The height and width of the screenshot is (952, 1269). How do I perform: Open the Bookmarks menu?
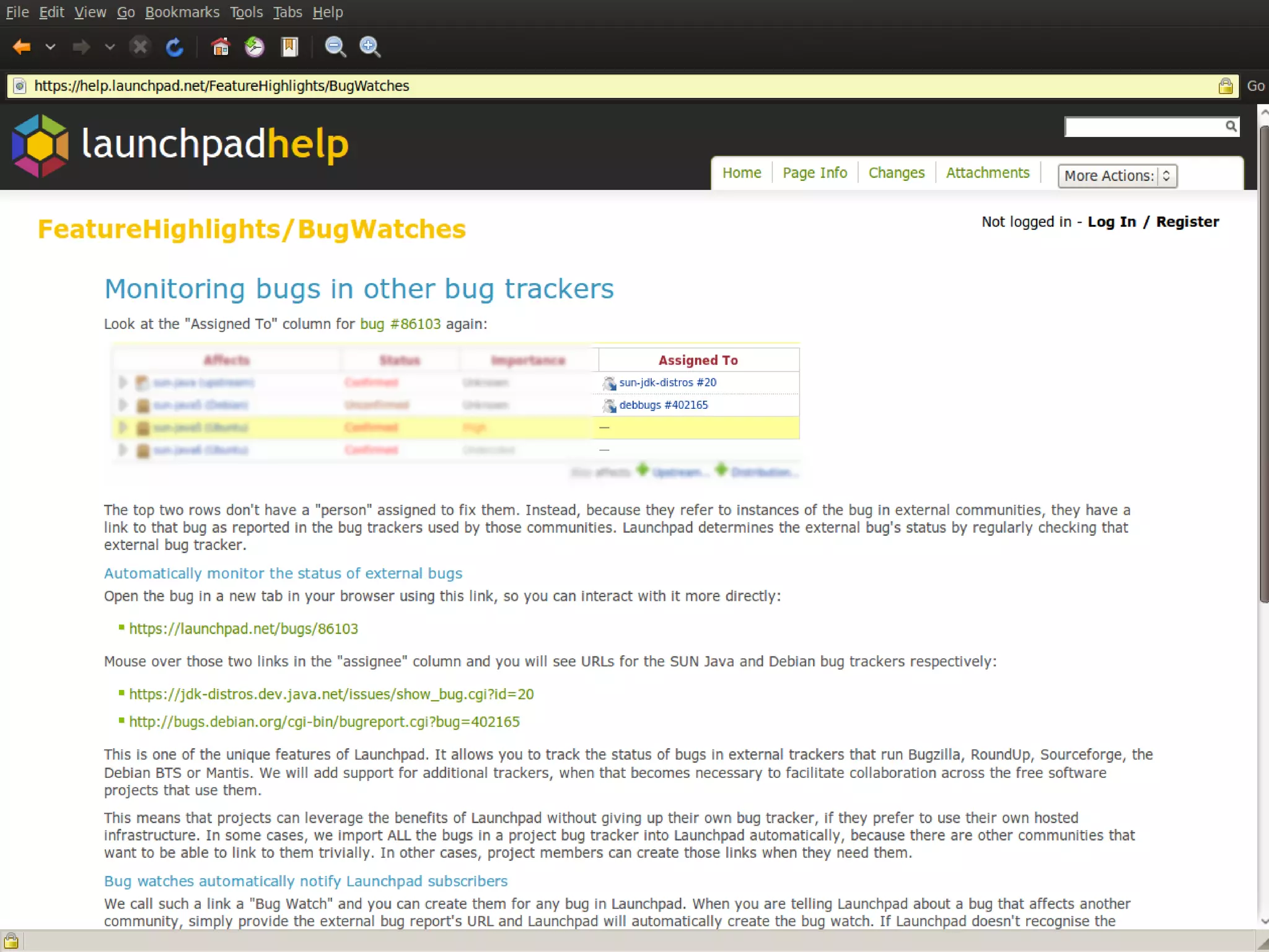tap(182, 12)
